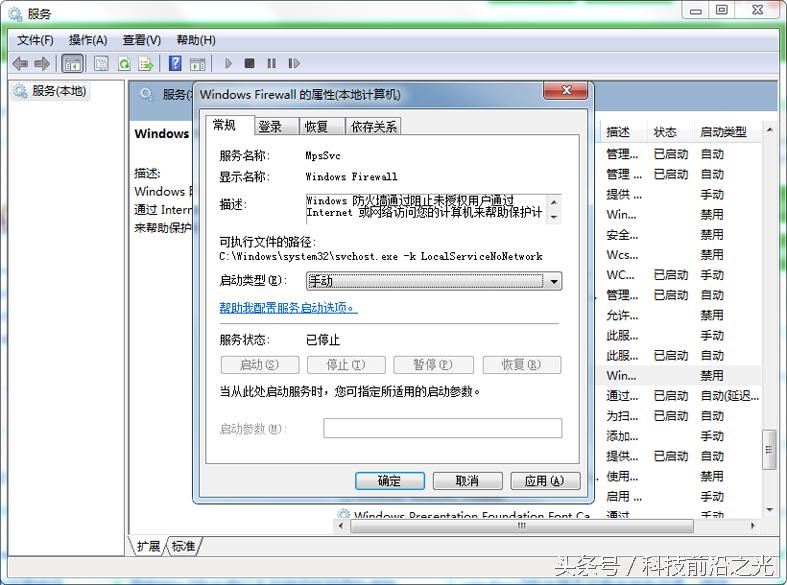Open the 启动类型 dropdown
Image resolution: width=787 pixels, height=585 pixels.
coord(434,281)
